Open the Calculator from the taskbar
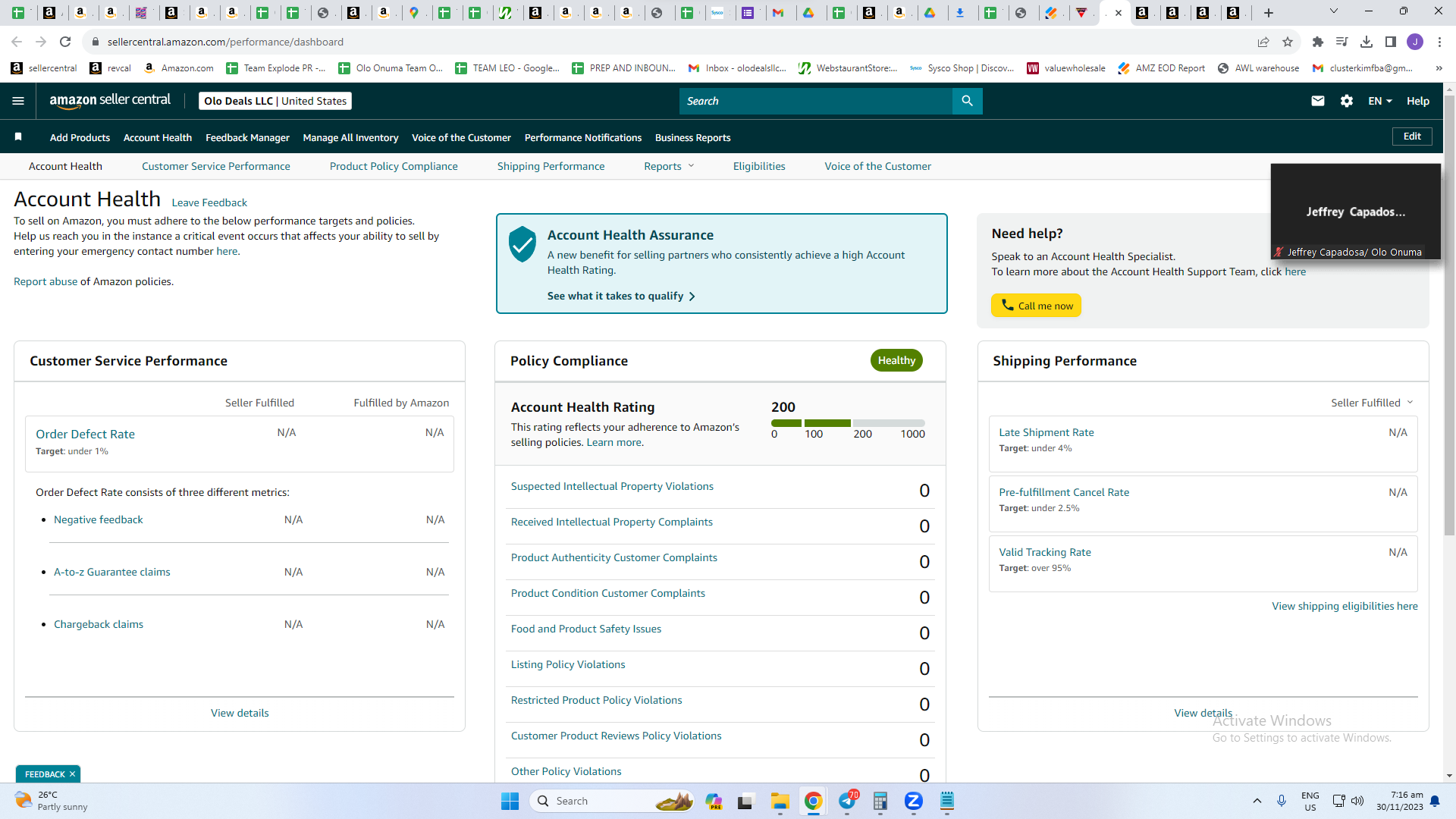 [x=880, y=801]
